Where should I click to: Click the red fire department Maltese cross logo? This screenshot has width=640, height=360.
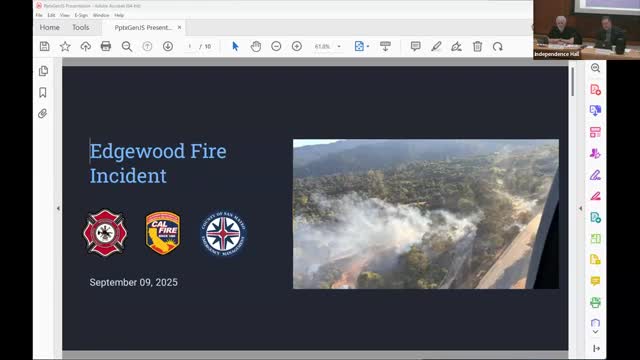[105, 233]
